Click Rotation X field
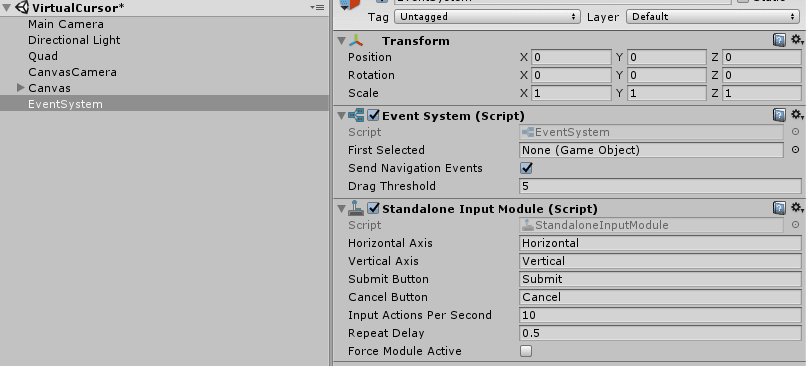 [571, 75]
